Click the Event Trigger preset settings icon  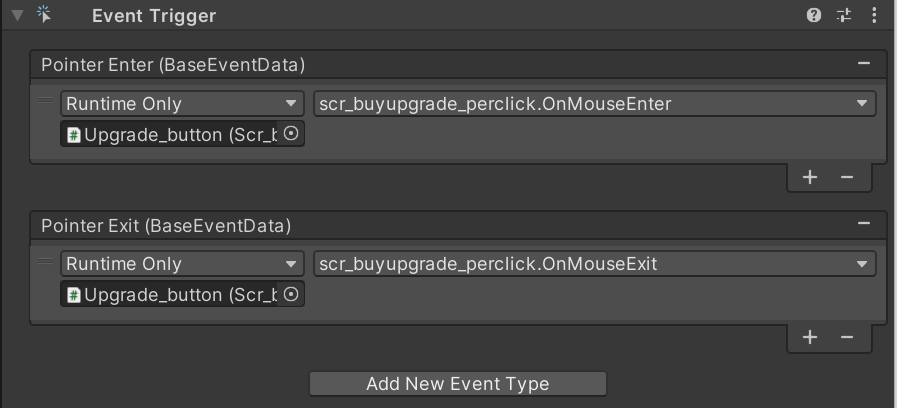coord(844,15)
